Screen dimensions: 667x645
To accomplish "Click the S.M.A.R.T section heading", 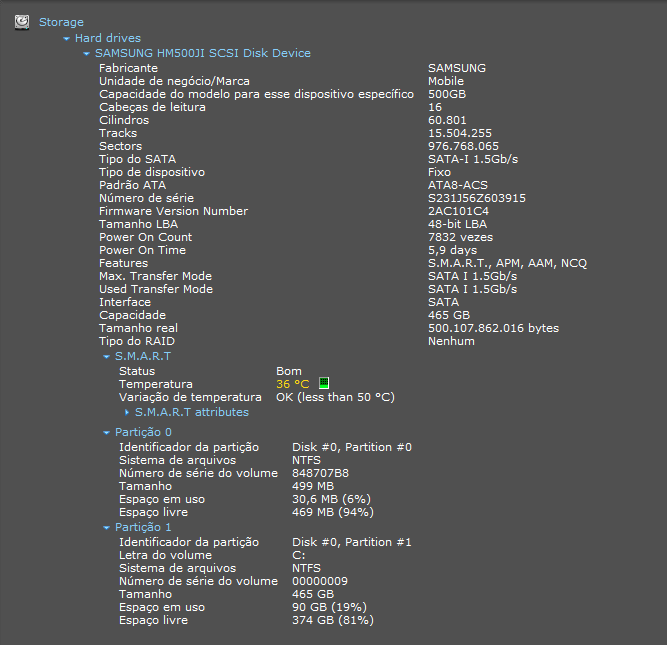I will pos(143,356).
